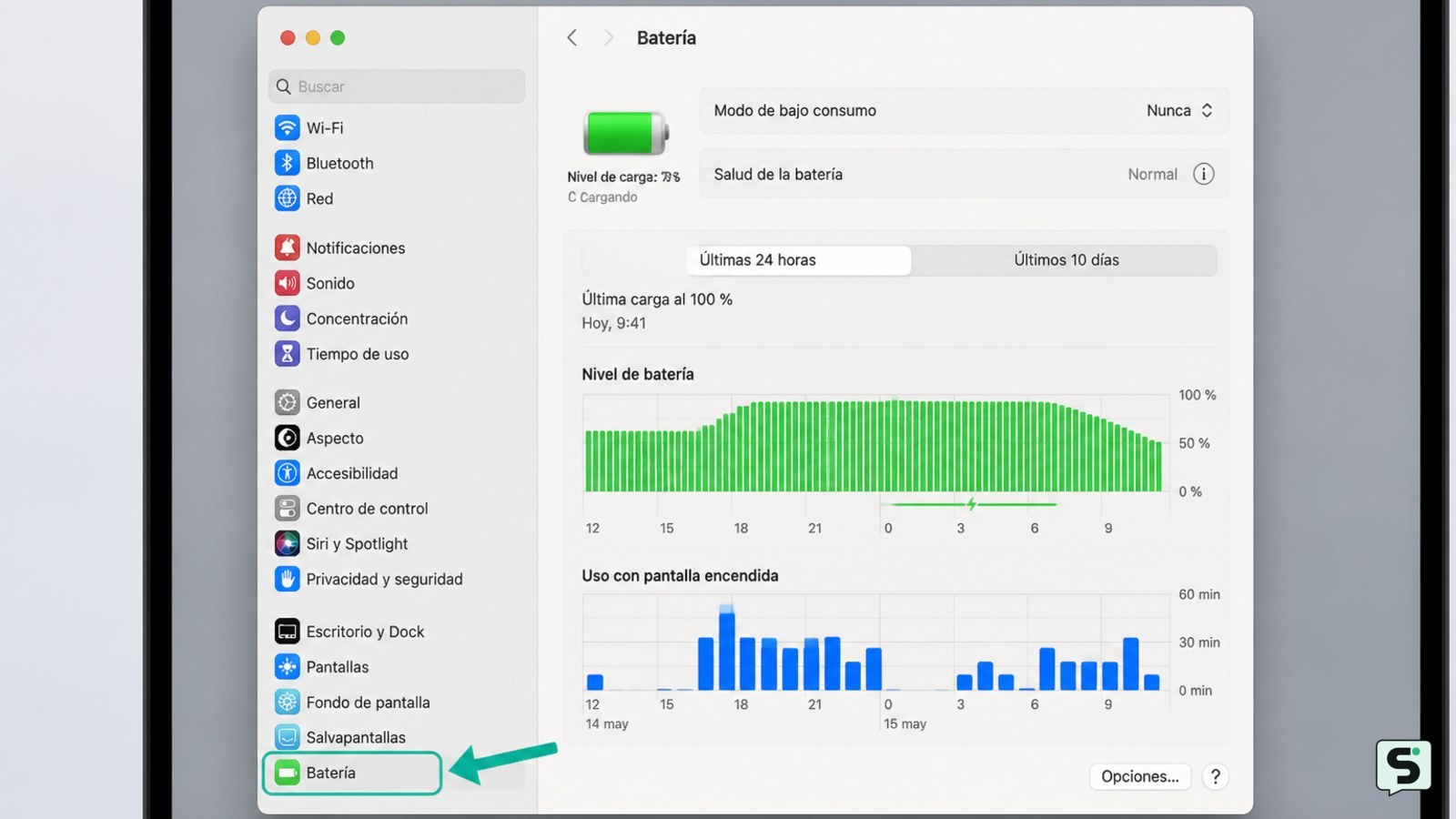Open the Opciones... button
Image resolution: width=1456 pixels, height=819 pixels.
coord(1139,776)
